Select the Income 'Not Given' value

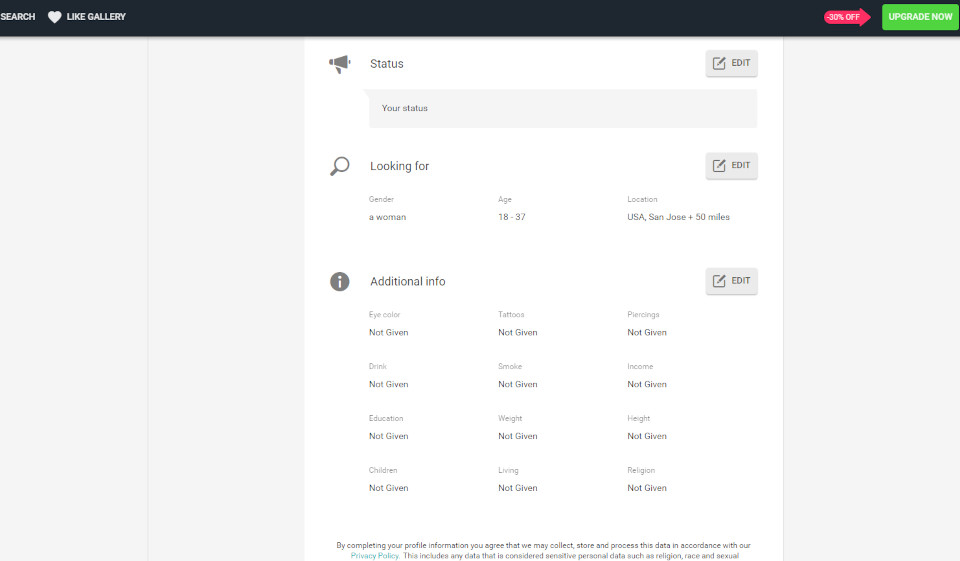tap(647, 385)
